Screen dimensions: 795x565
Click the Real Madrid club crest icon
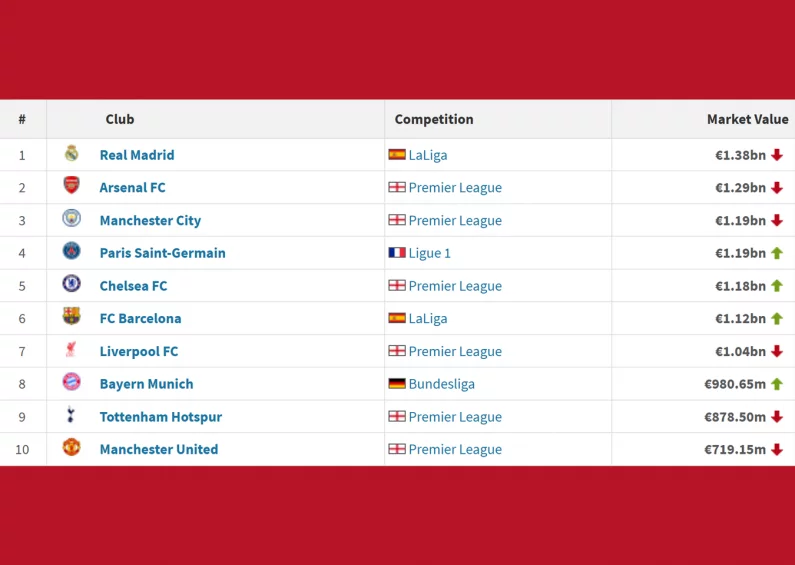71,154
